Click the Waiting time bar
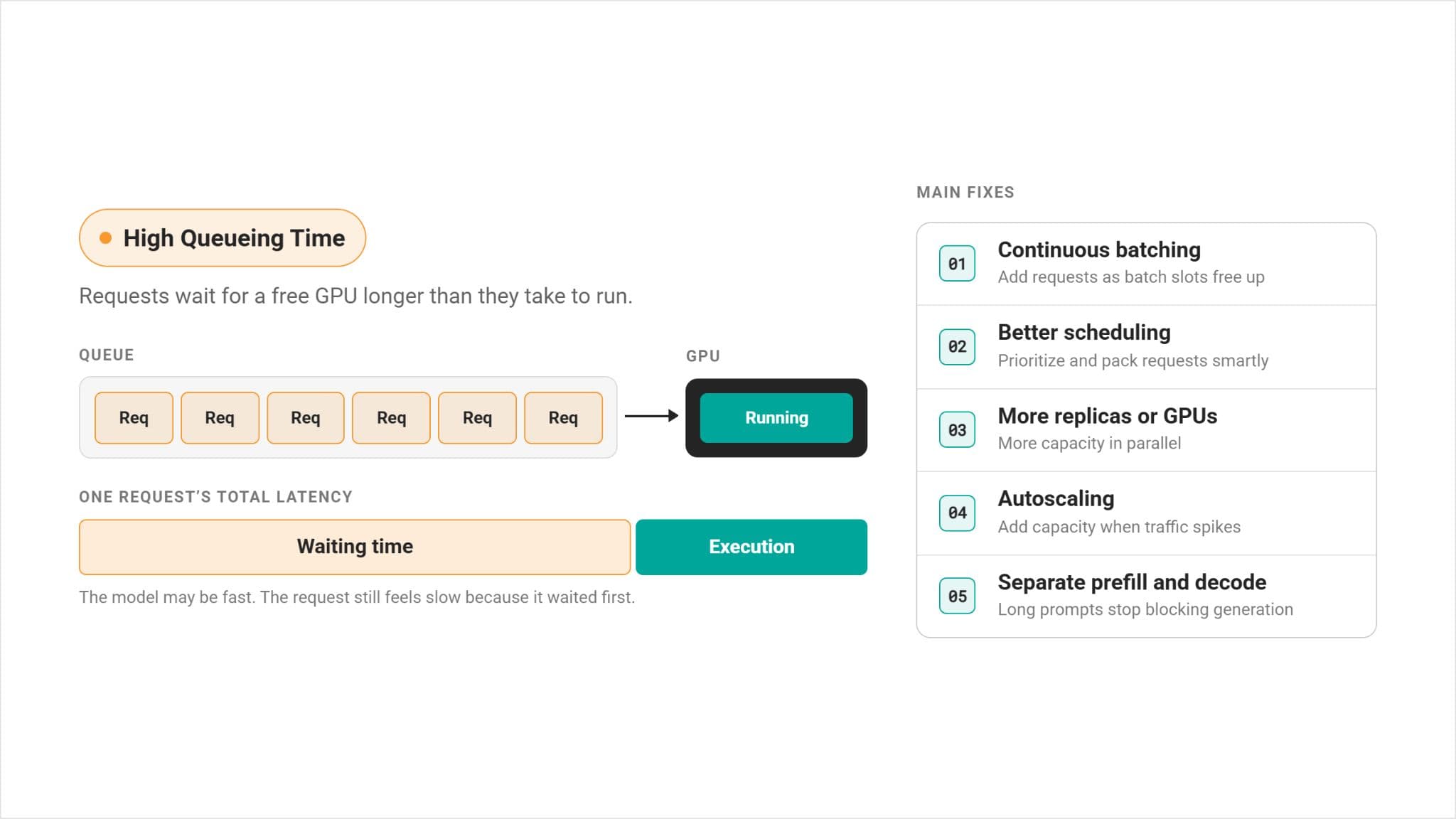Screen dimensions: 1456x819 [355, 547]
